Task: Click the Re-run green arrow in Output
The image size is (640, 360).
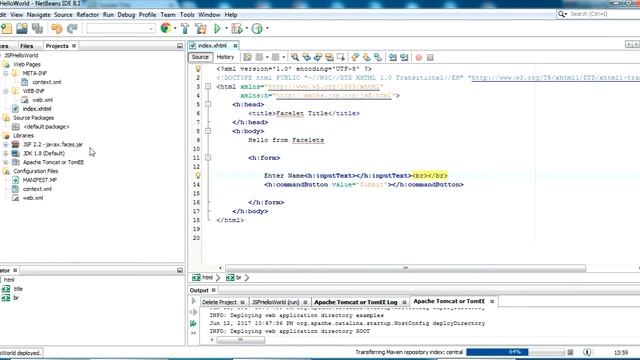Action: [193, 301]
